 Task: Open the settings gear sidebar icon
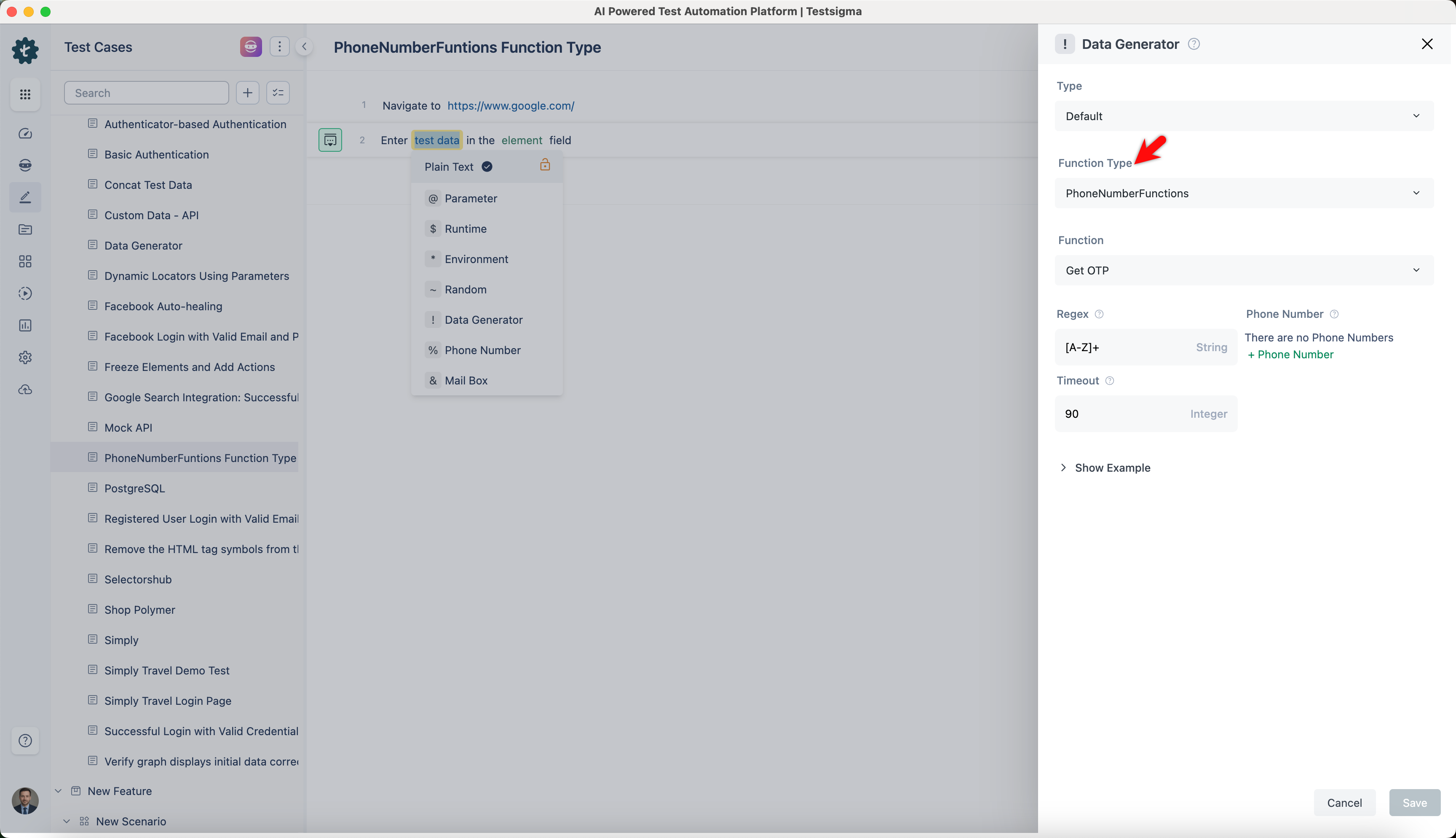coord(25,357)
